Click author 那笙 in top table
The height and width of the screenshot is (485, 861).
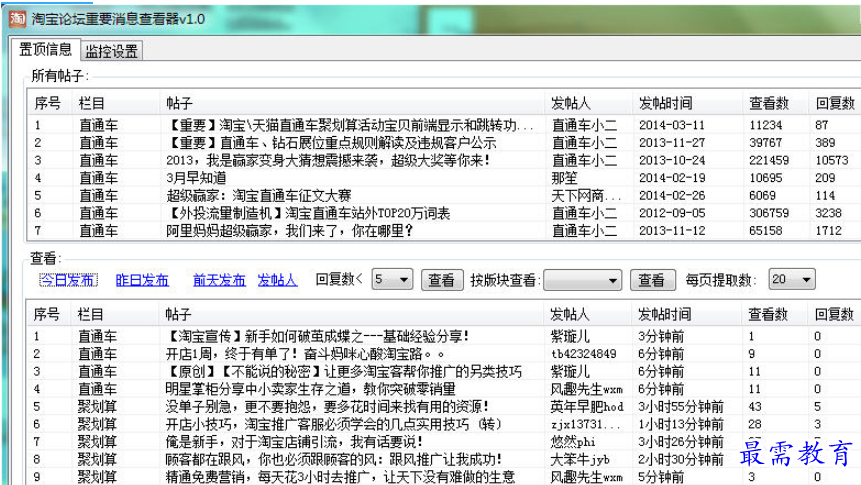[x=564, y=178]
